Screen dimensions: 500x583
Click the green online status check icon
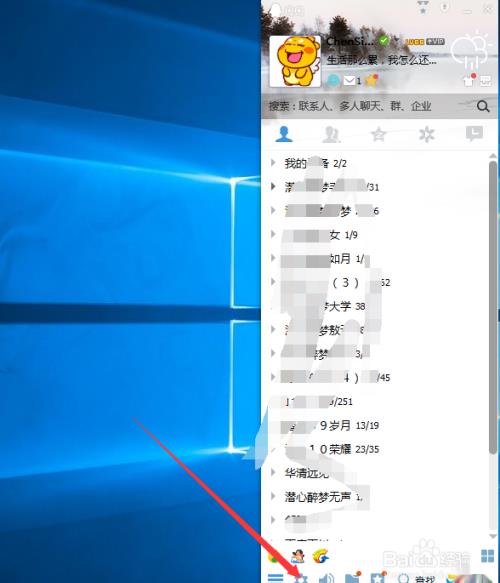tap(384, 40)
